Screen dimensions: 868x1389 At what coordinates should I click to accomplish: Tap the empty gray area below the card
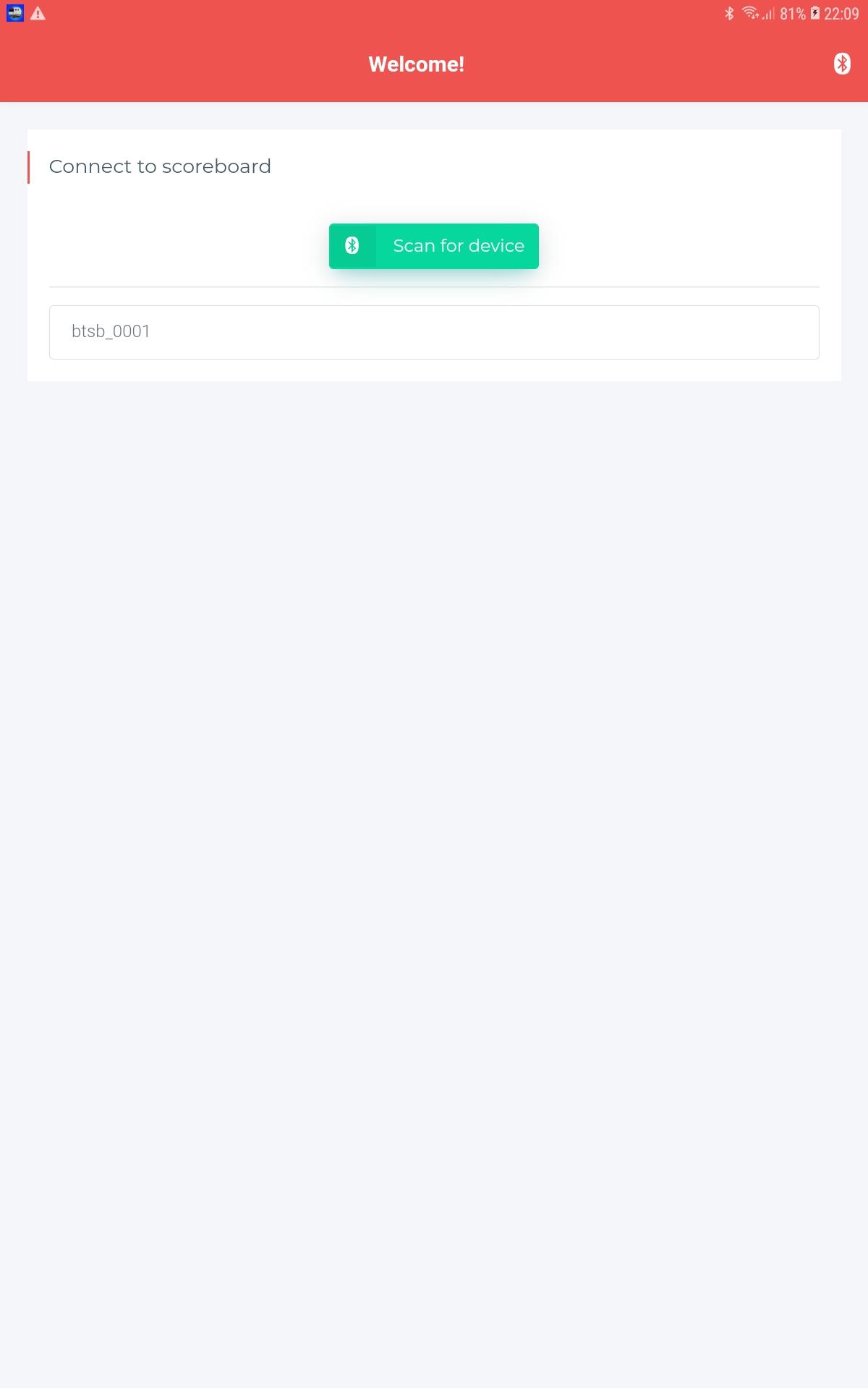point(434,868)
